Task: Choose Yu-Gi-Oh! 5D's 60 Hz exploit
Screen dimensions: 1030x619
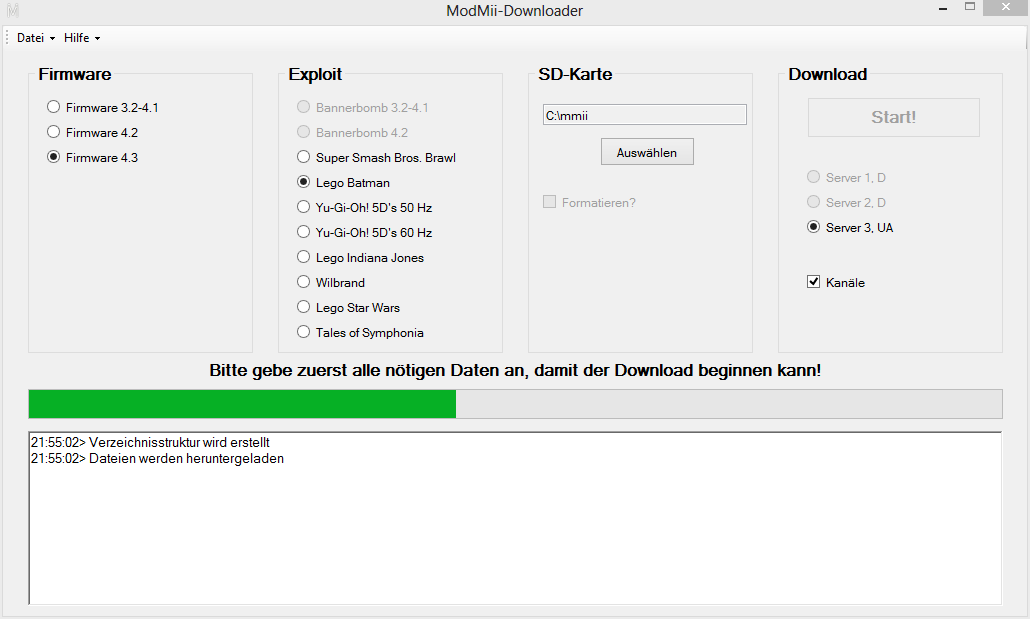Action: pos(304,232)
